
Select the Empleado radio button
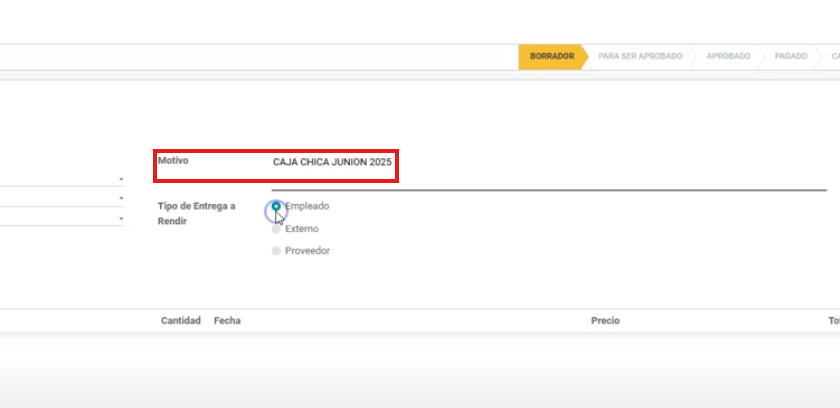[276, 206]
